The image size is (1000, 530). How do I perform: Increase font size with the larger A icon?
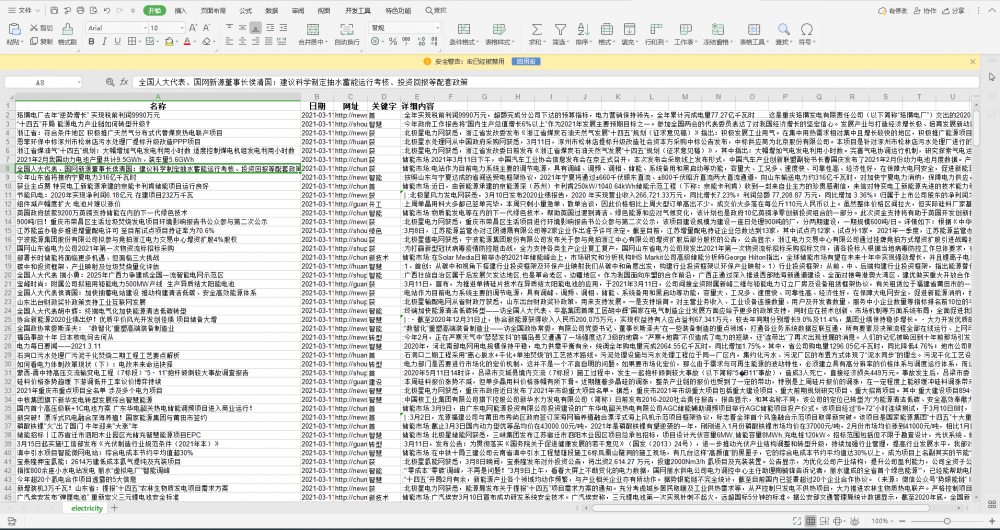[x=193, y=28]
